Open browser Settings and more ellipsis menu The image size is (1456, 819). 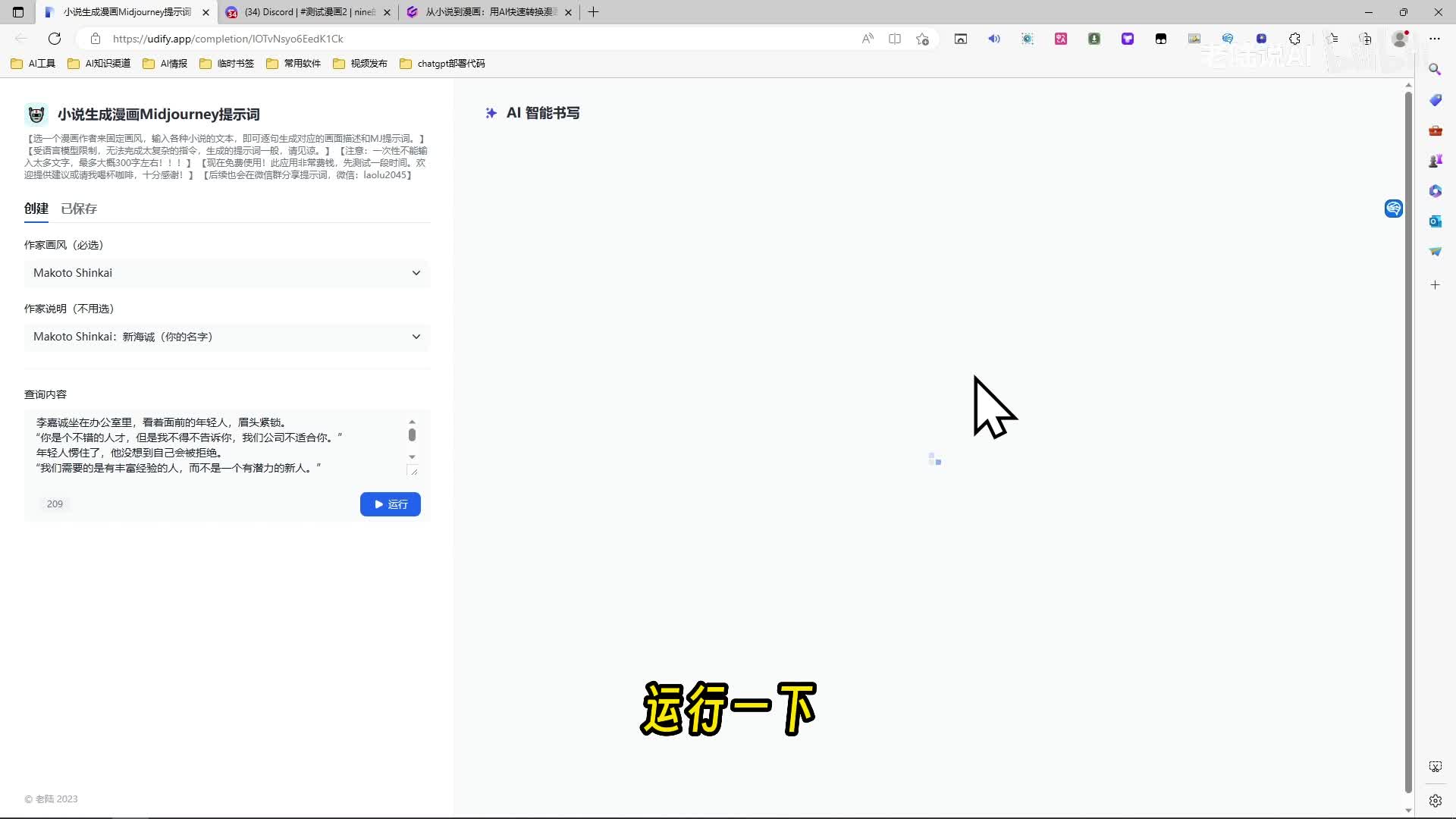[x=1435, y=39]
